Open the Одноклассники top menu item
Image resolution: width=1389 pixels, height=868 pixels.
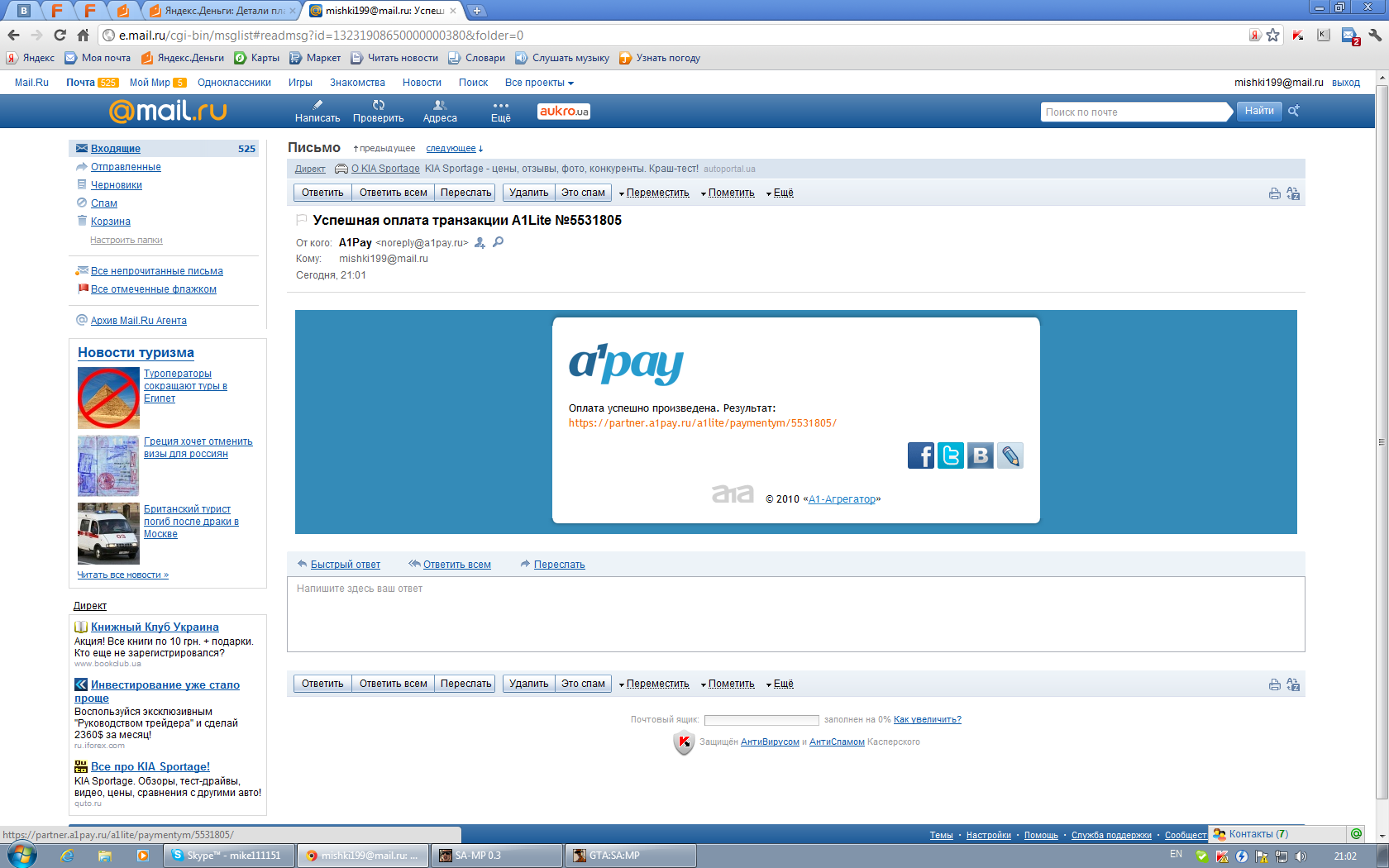234,83
